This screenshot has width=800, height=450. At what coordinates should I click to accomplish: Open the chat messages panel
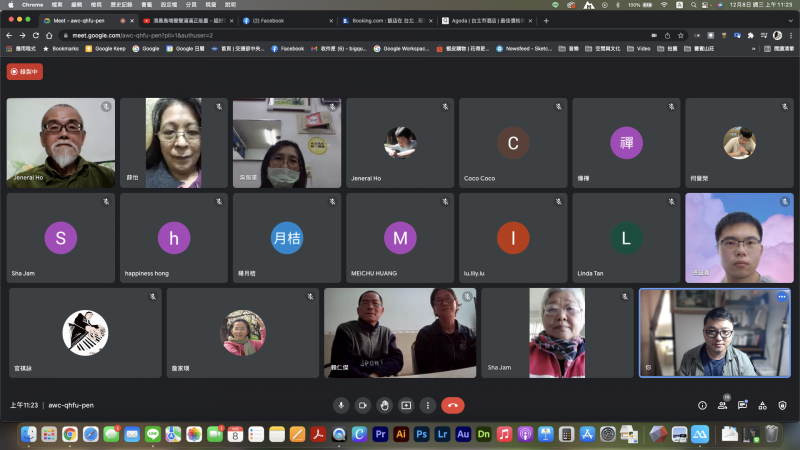(743, 405)
